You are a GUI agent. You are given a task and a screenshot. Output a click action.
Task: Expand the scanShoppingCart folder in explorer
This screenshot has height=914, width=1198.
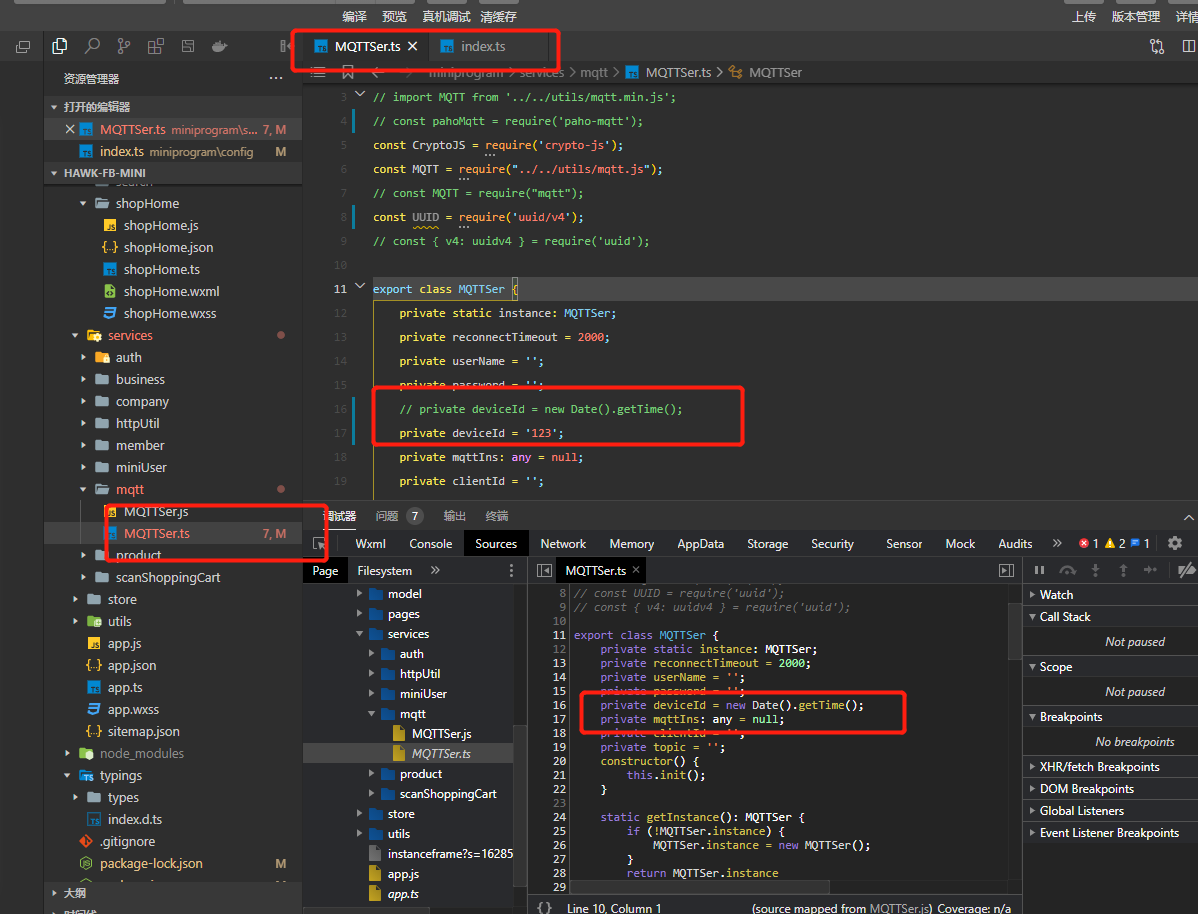83,578
